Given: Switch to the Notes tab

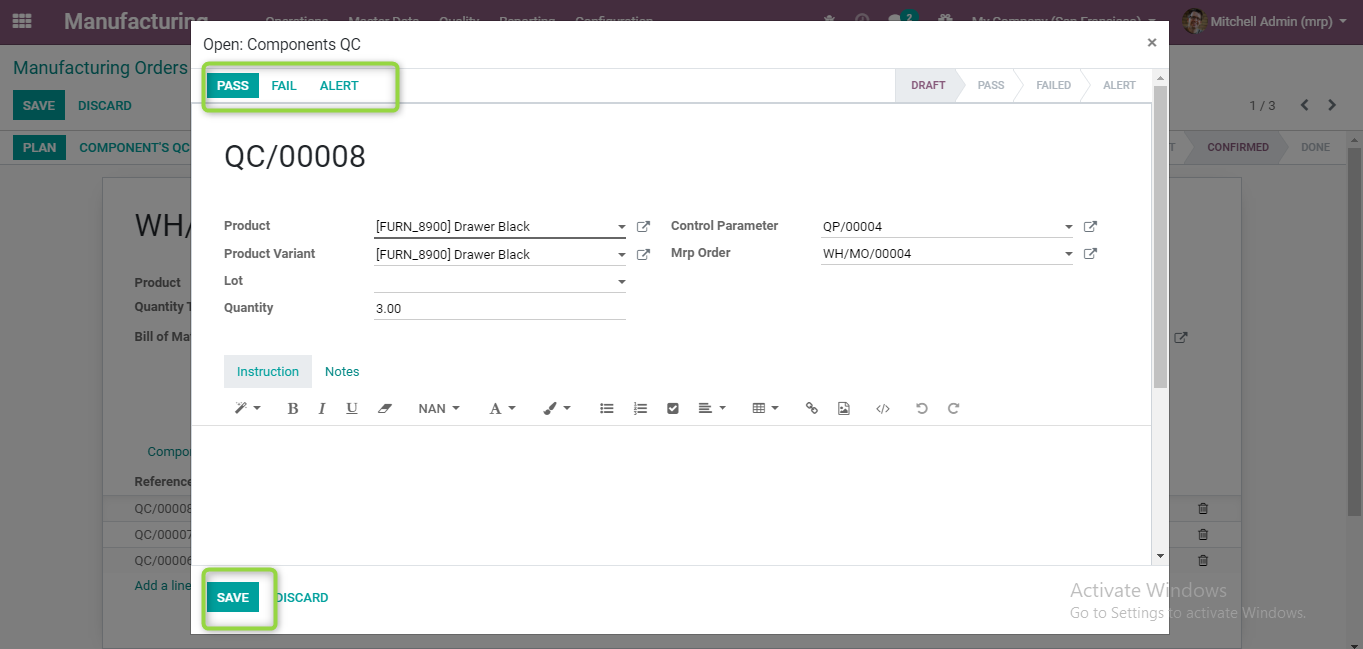Looking at the screenshot, I should 342,371.
